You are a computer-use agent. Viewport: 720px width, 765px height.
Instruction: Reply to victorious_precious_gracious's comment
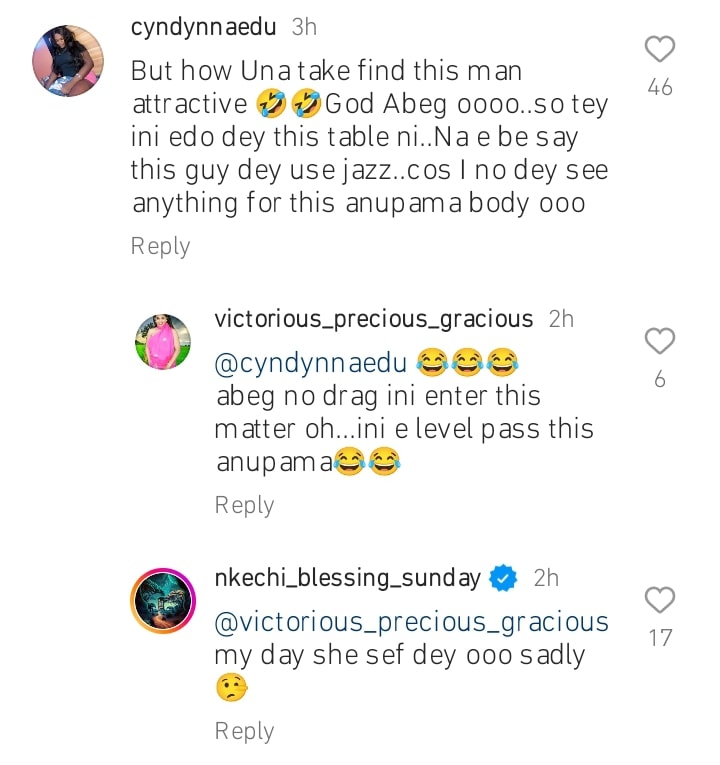(x=244, y=505)
